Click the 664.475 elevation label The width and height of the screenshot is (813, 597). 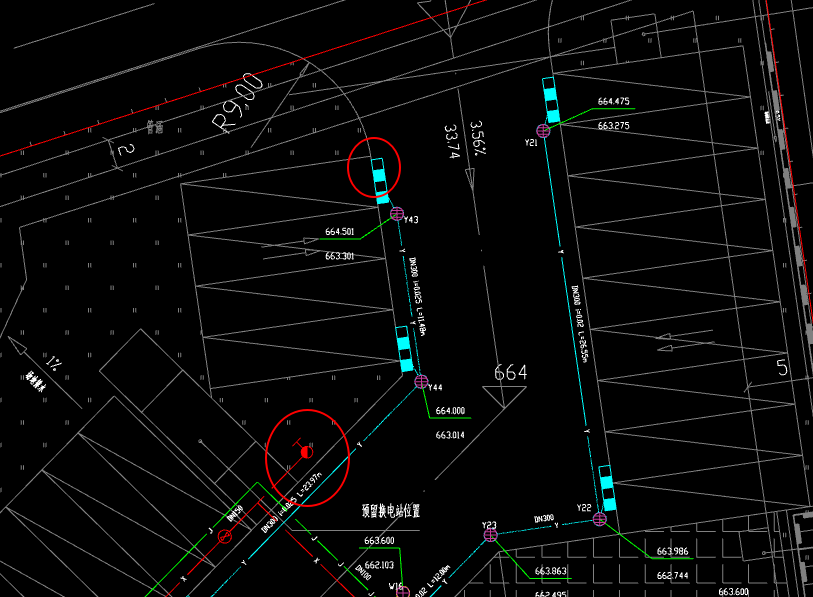click(613, 102)
